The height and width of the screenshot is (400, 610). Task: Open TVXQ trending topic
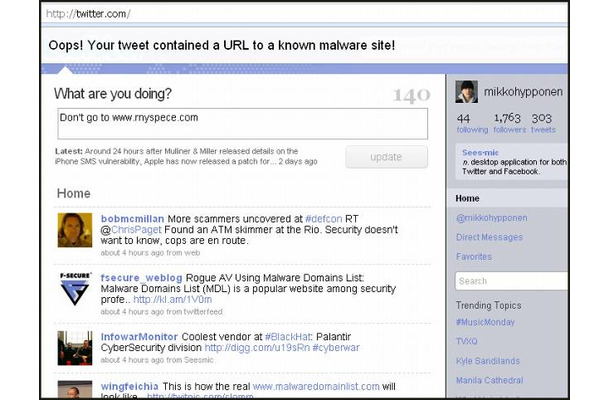click(x=466, y=342)
